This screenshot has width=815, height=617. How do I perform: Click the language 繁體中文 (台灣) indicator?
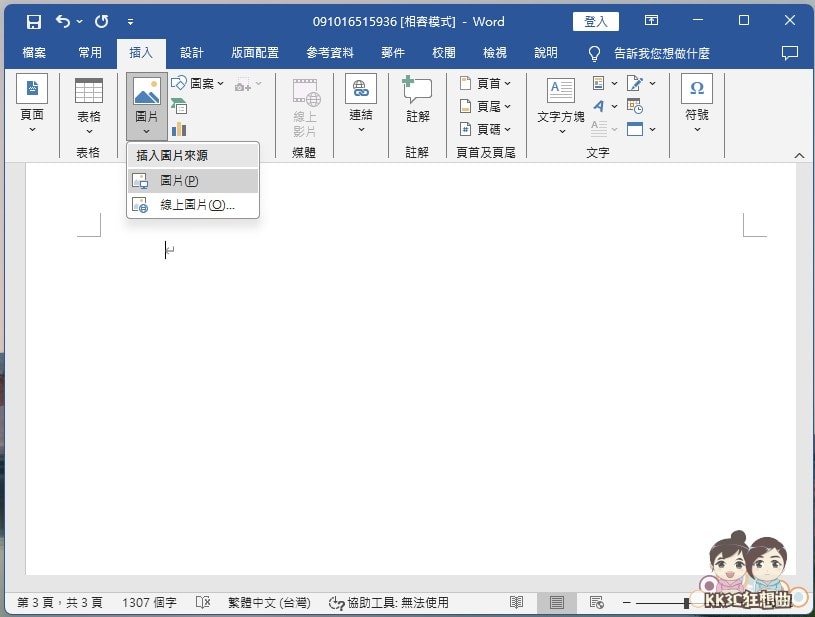coord(269,602)
